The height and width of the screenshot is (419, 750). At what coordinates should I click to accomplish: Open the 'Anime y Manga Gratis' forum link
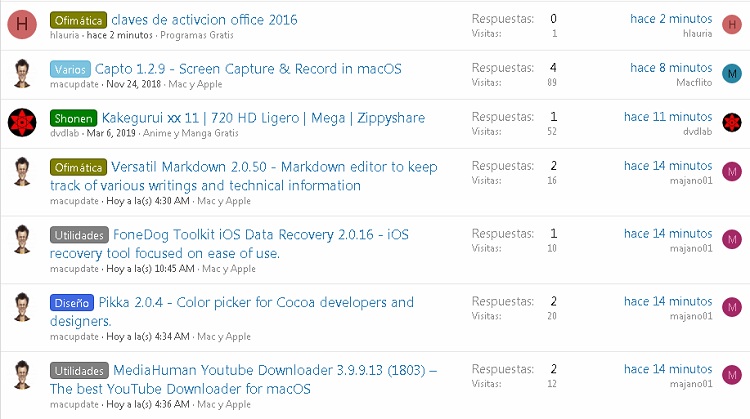(x=190, y=133)
